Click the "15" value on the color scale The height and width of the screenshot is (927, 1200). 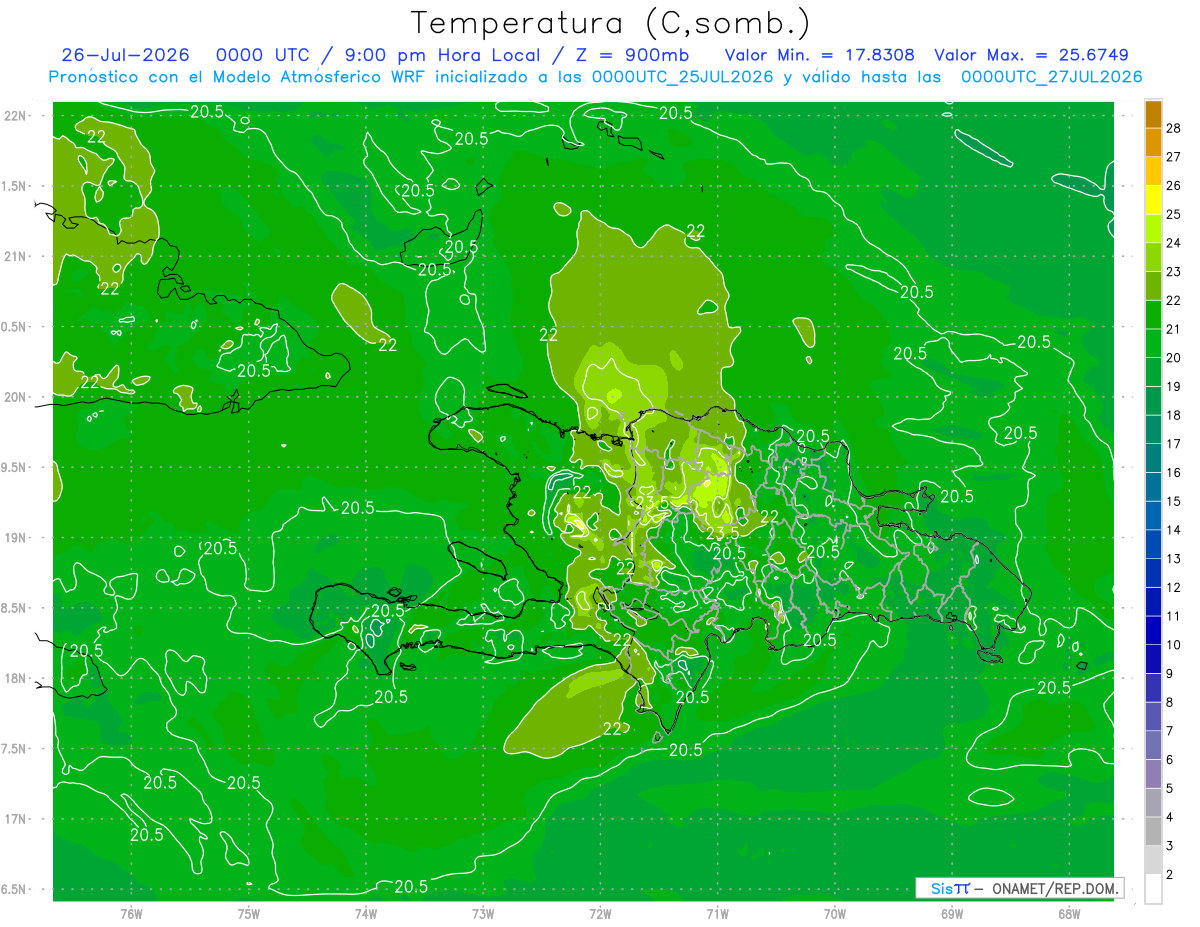tap(1174, 502)
